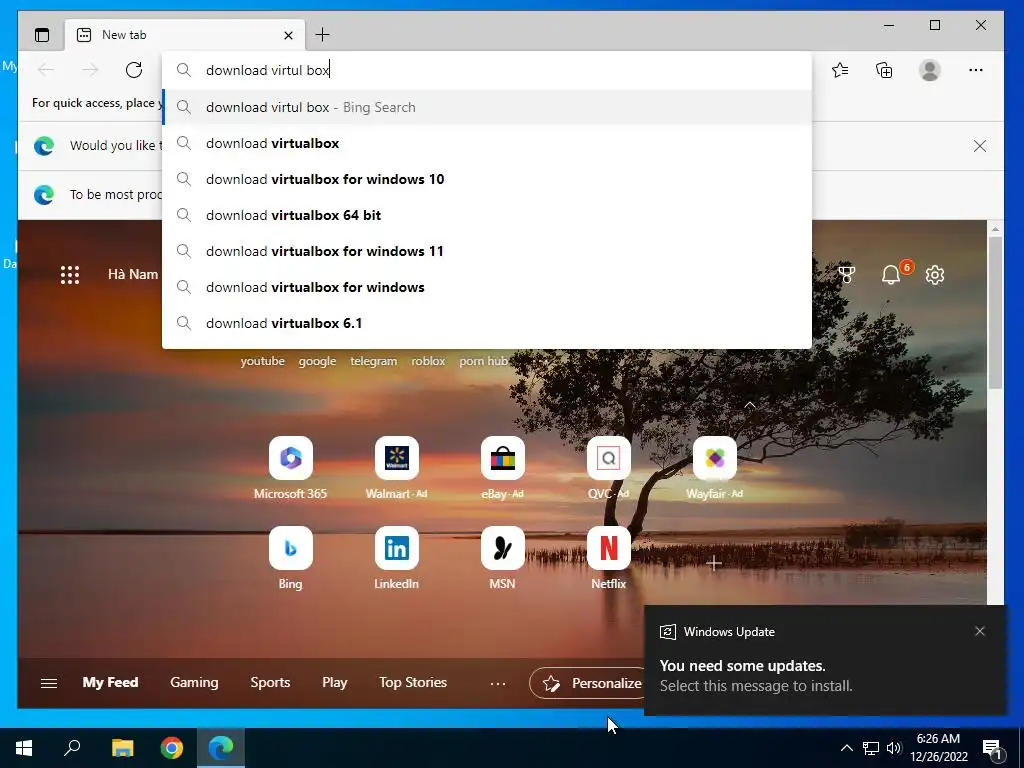Launch Chrome from taskbar
This screenshot has width=1024, height=768.
coord(172,748)
